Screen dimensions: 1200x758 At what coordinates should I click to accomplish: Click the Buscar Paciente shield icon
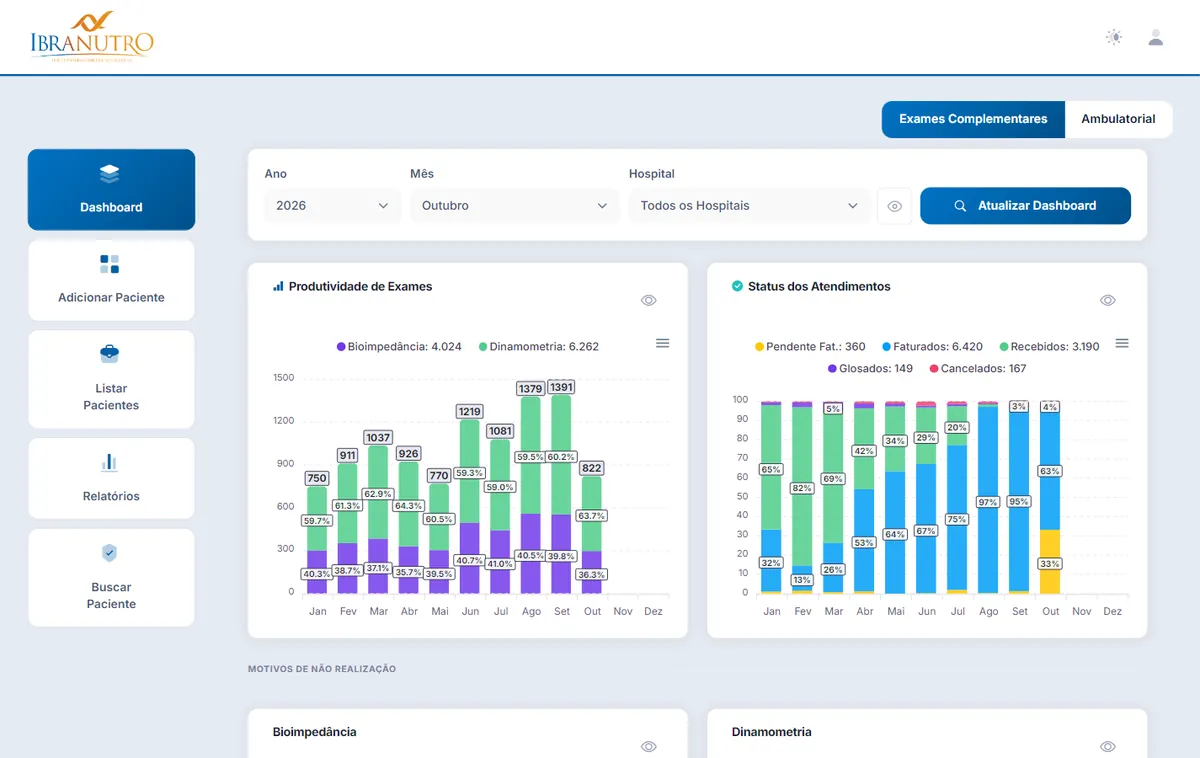click(110, 553)
